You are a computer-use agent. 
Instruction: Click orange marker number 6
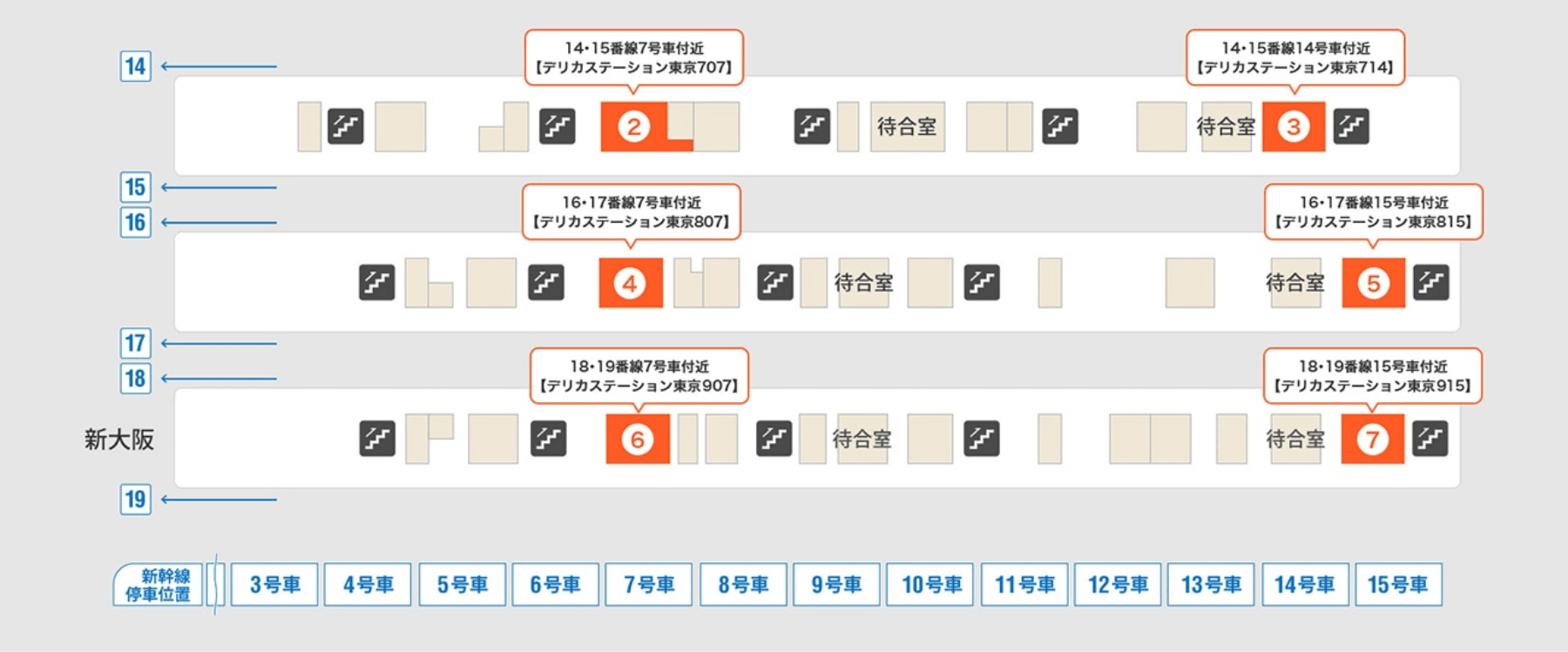(638, 439)
